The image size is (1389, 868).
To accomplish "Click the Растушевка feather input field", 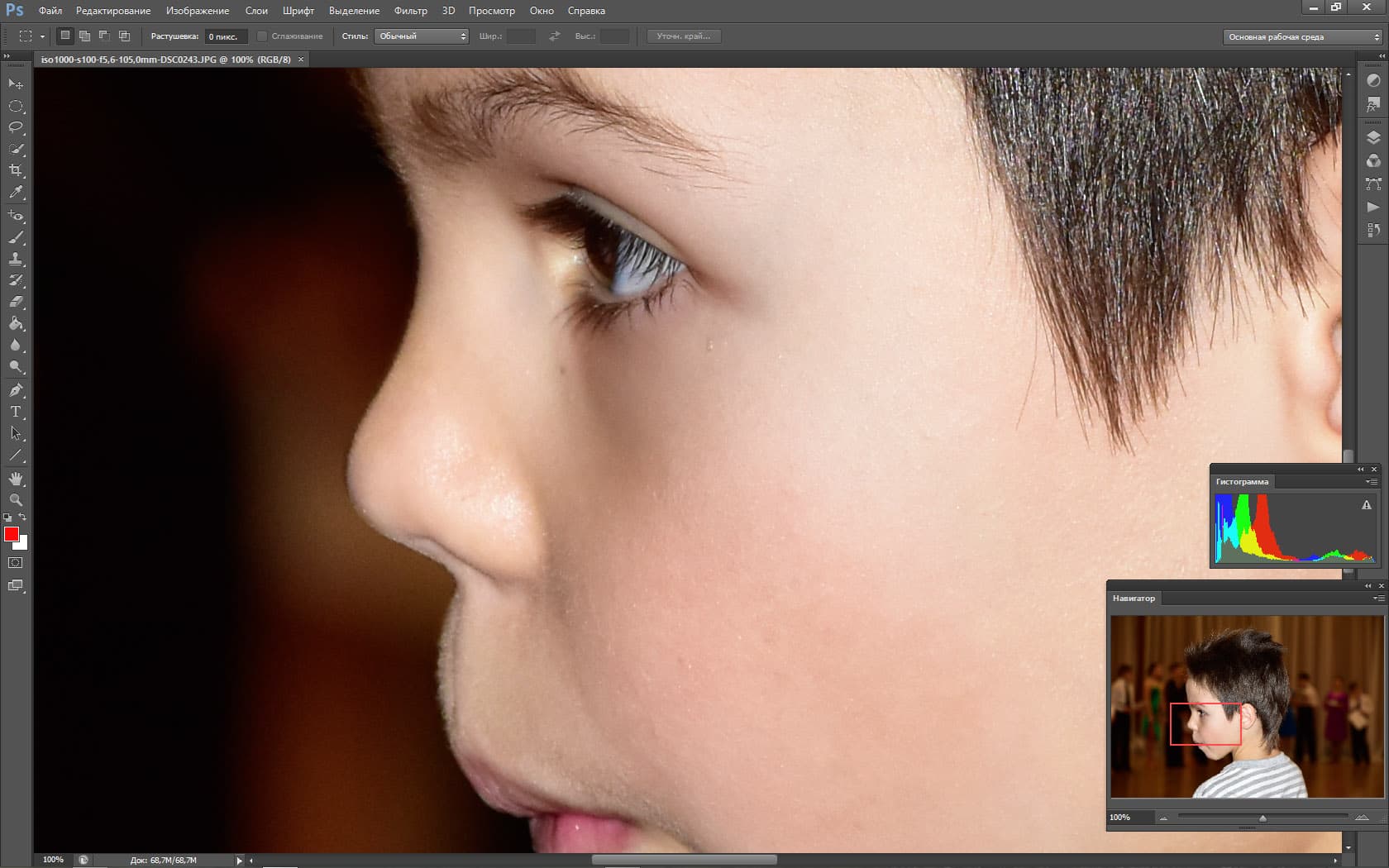I will 226,36.
